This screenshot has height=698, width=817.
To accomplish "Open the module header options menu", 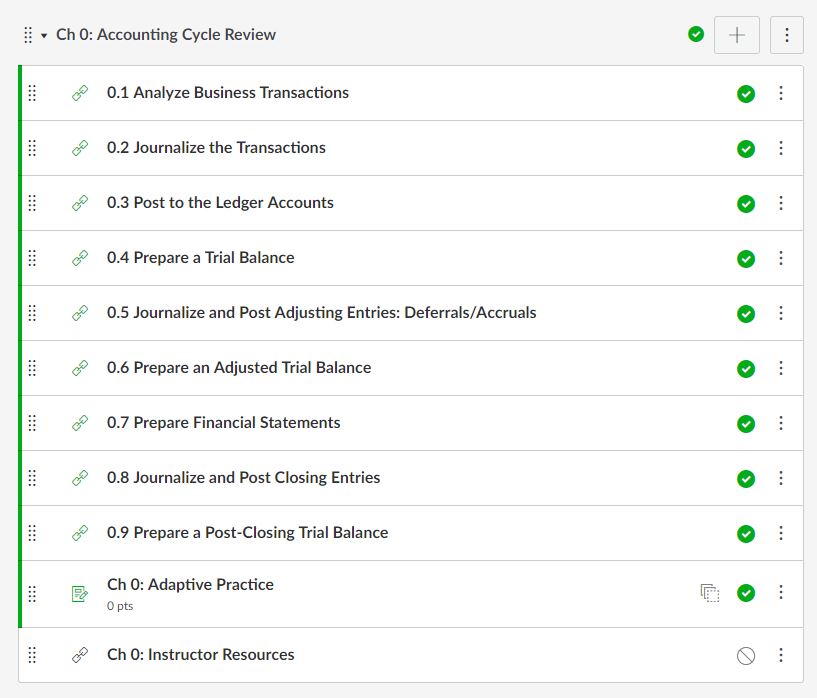I will 787,35.
